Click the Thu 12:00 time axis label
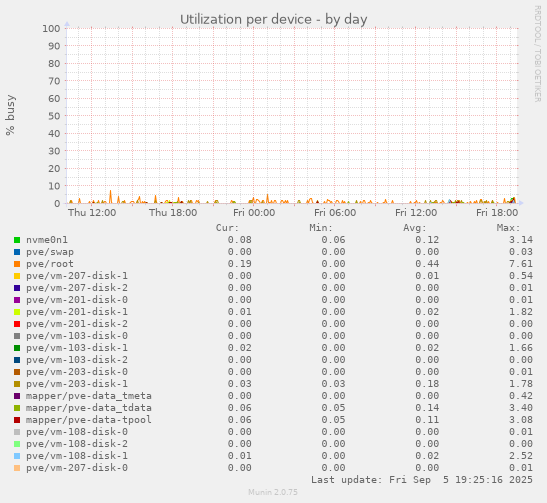This screenshot has width=547, height=503. click(92, 212)
